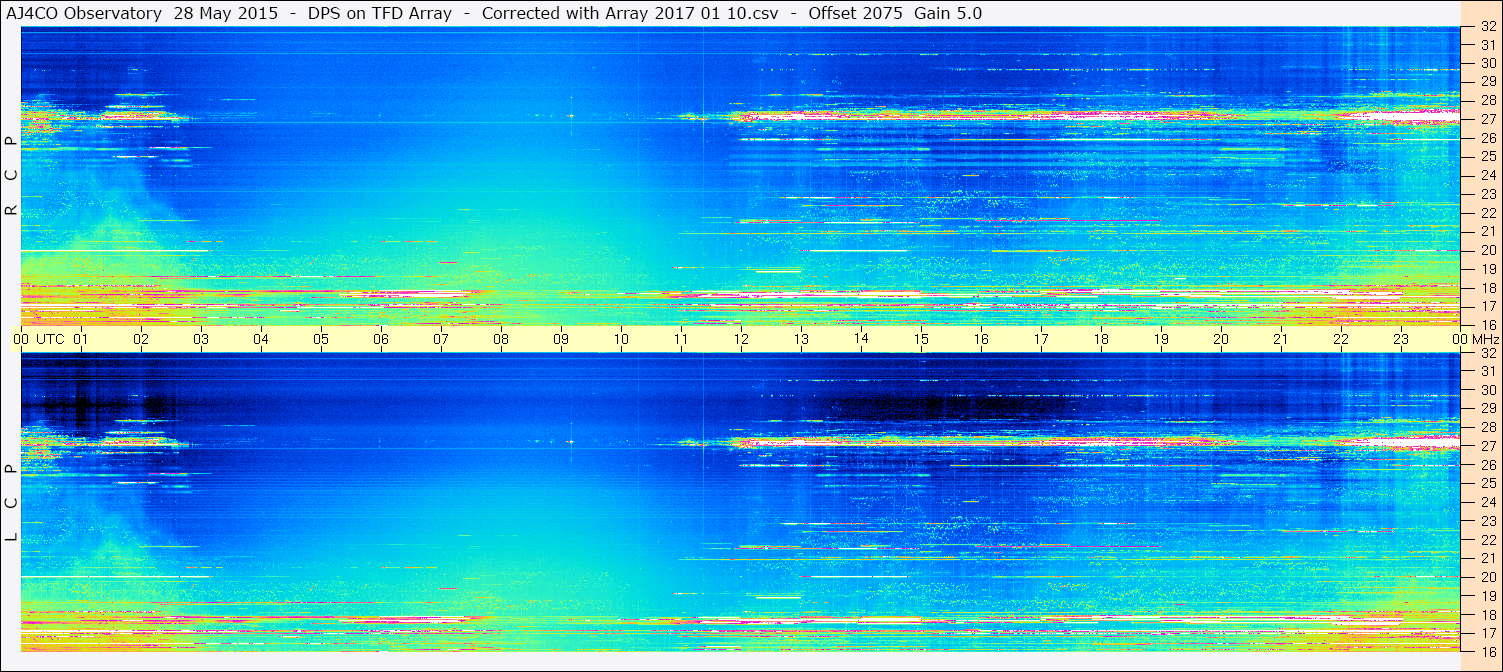Select the 12 hour mark on time axis

tap(741, 340)
